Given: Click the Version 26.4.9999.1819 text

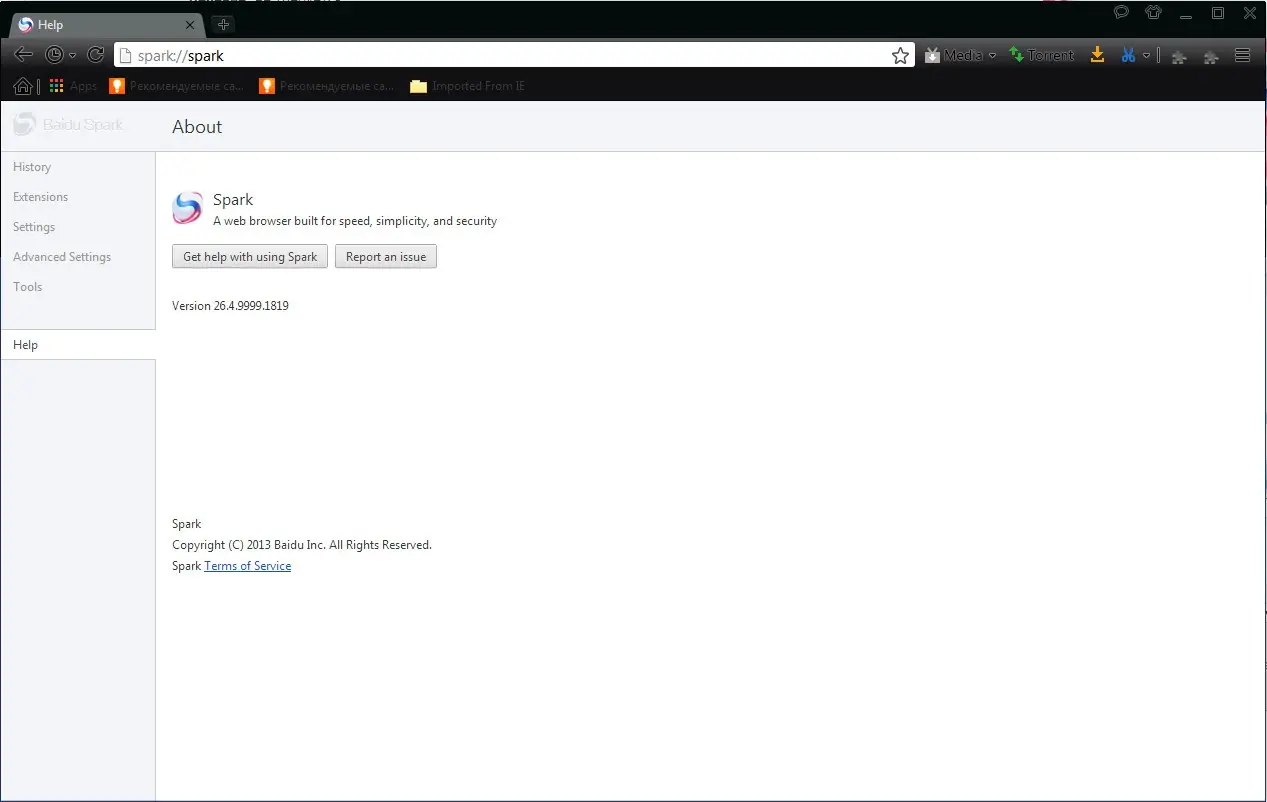Looking at the screenshot, I should click(230, 306).
